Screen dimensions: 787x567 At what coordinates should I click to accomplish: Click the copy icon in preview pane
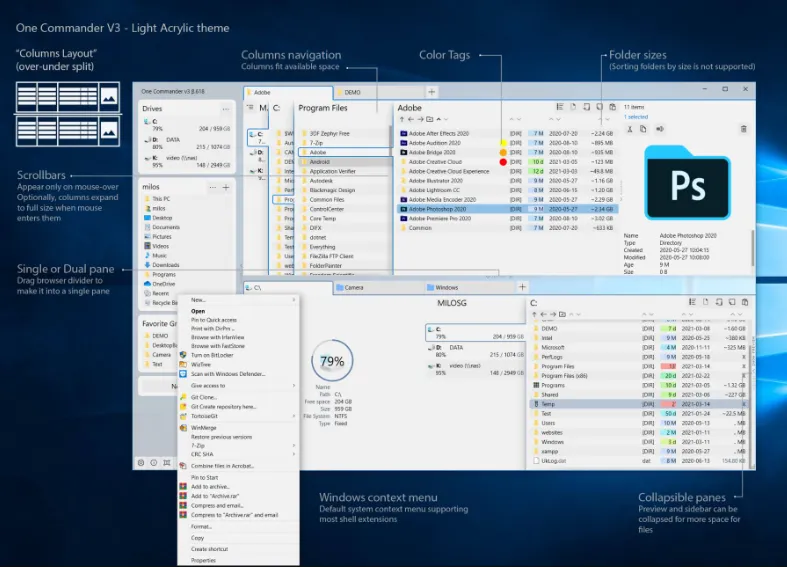point(643,129)
